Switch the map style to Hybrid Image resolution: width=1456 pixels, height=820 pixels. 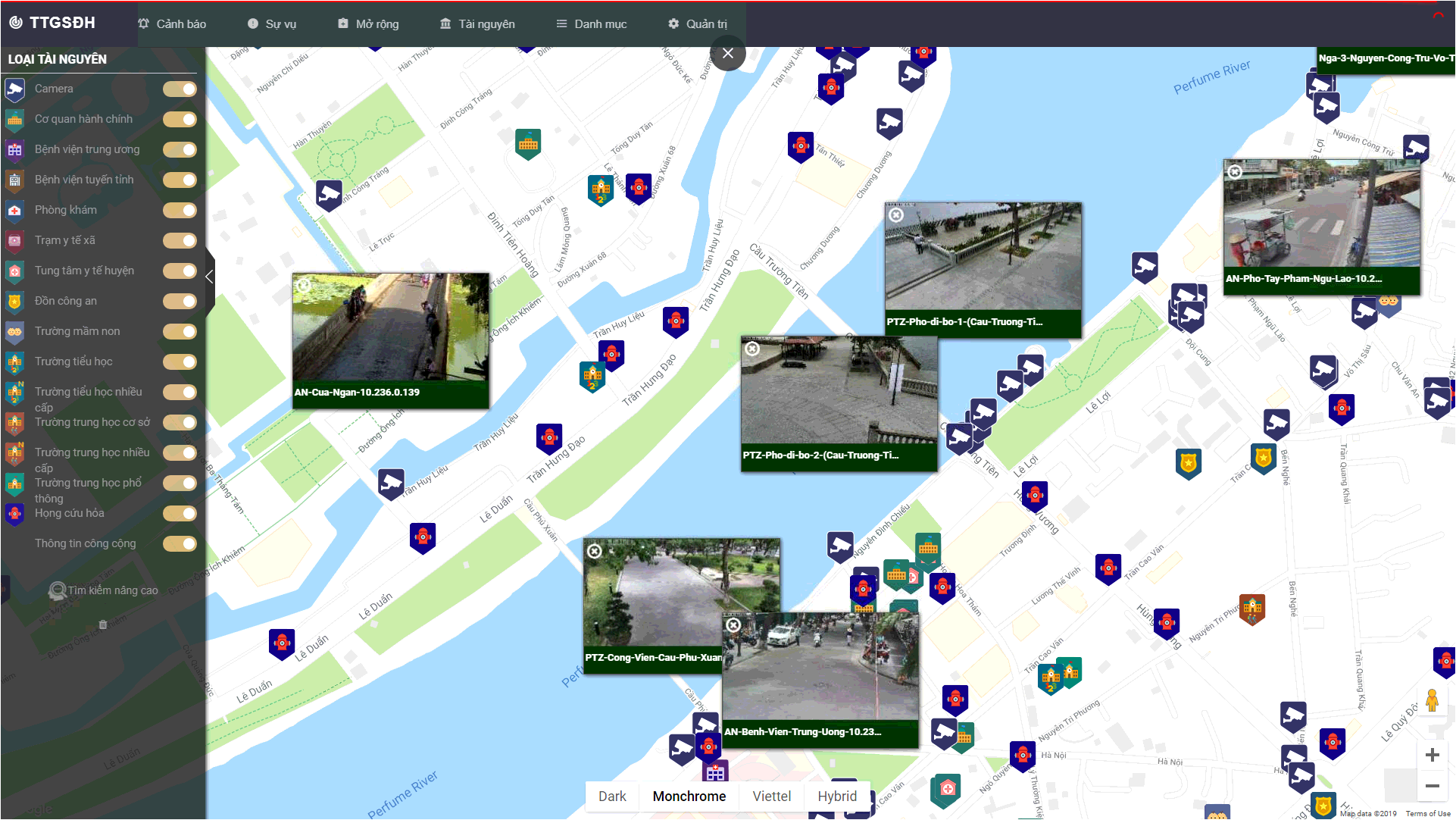837,797
